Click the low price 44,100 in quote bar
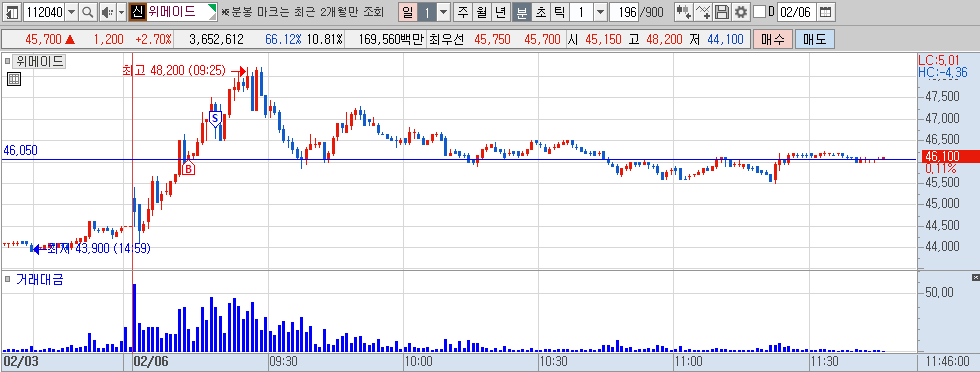Image resolution: width=980 pixels, height=372 pixels. [726, 39]
